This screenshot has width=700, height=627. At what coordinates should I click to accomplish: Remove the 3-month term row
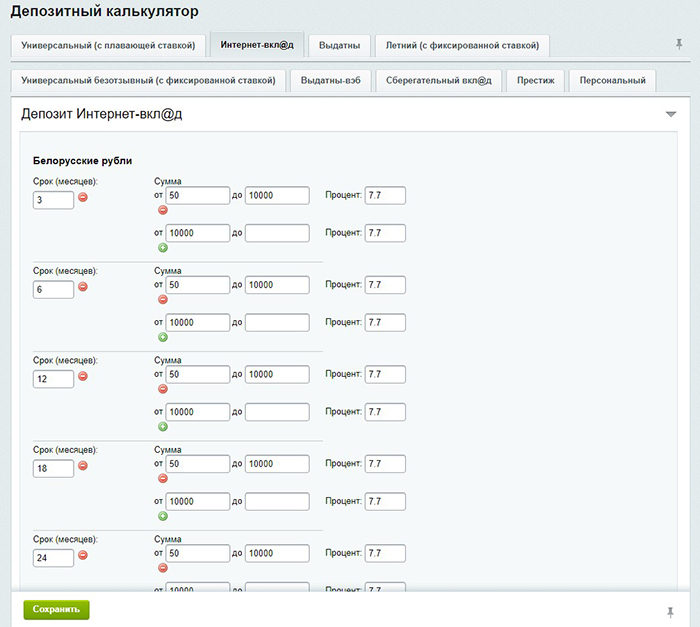[x=83, y=197]
